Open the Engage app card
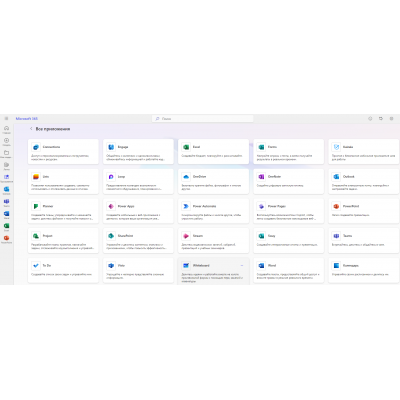Image resolution: width=400 pixels, height=400 pixels. pos(138,152)
